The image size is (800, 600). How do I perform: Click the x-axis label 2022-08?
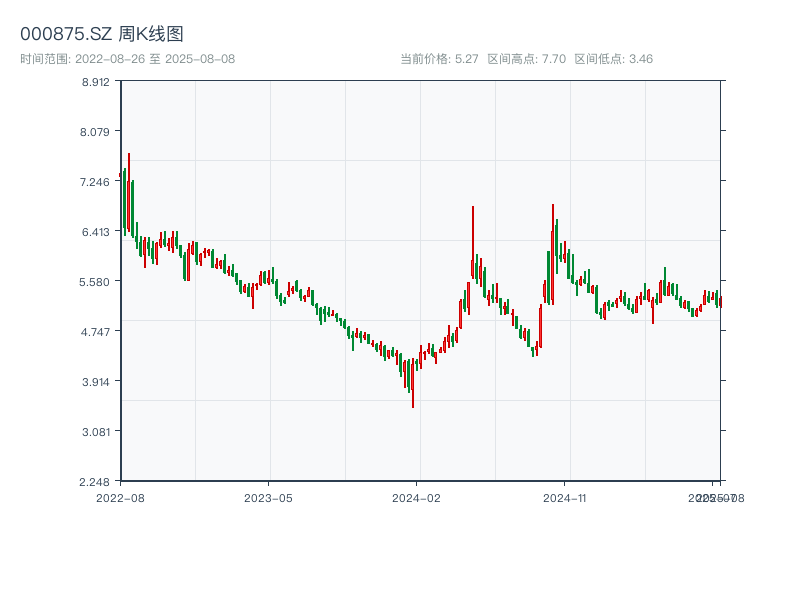coord(120,498)
